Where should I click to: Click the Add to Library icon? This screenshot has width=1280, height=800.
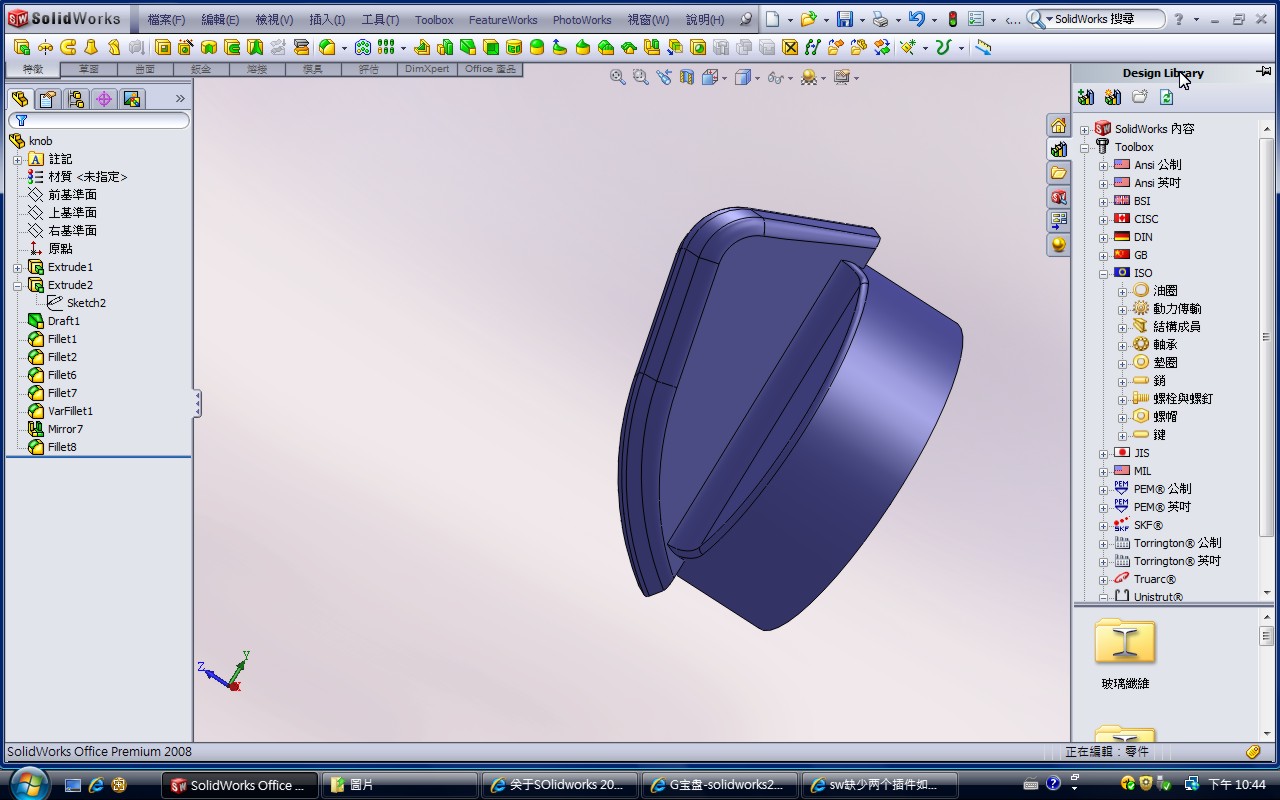tap(1086, 97)
